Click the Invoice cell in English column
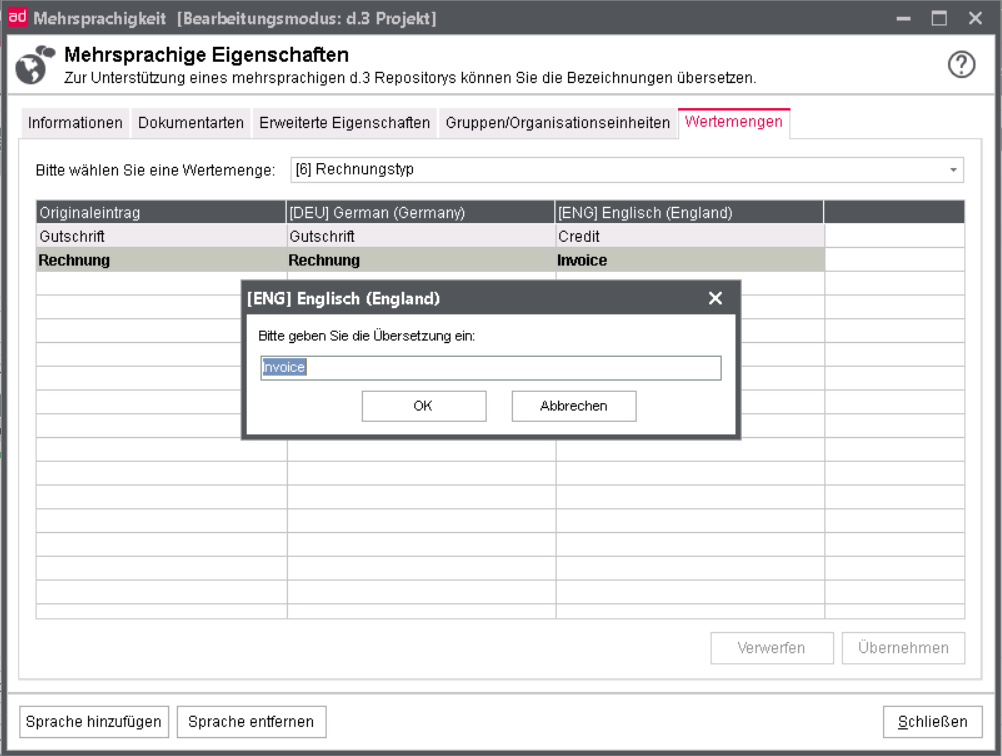This screenshot has height=756, width=1002. (x=690, y=260)
